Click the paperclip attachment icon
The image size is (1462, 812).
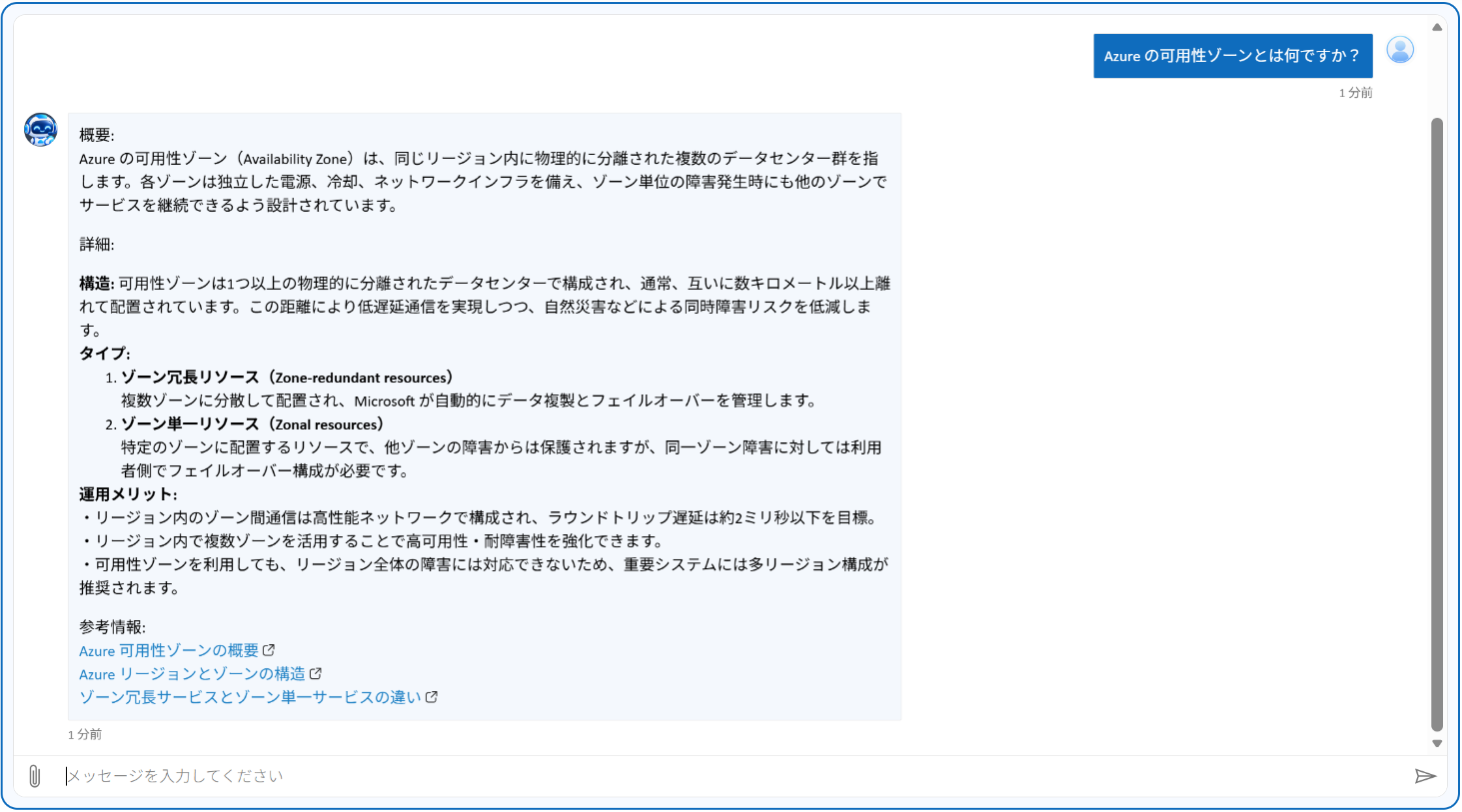click(34, 776)
